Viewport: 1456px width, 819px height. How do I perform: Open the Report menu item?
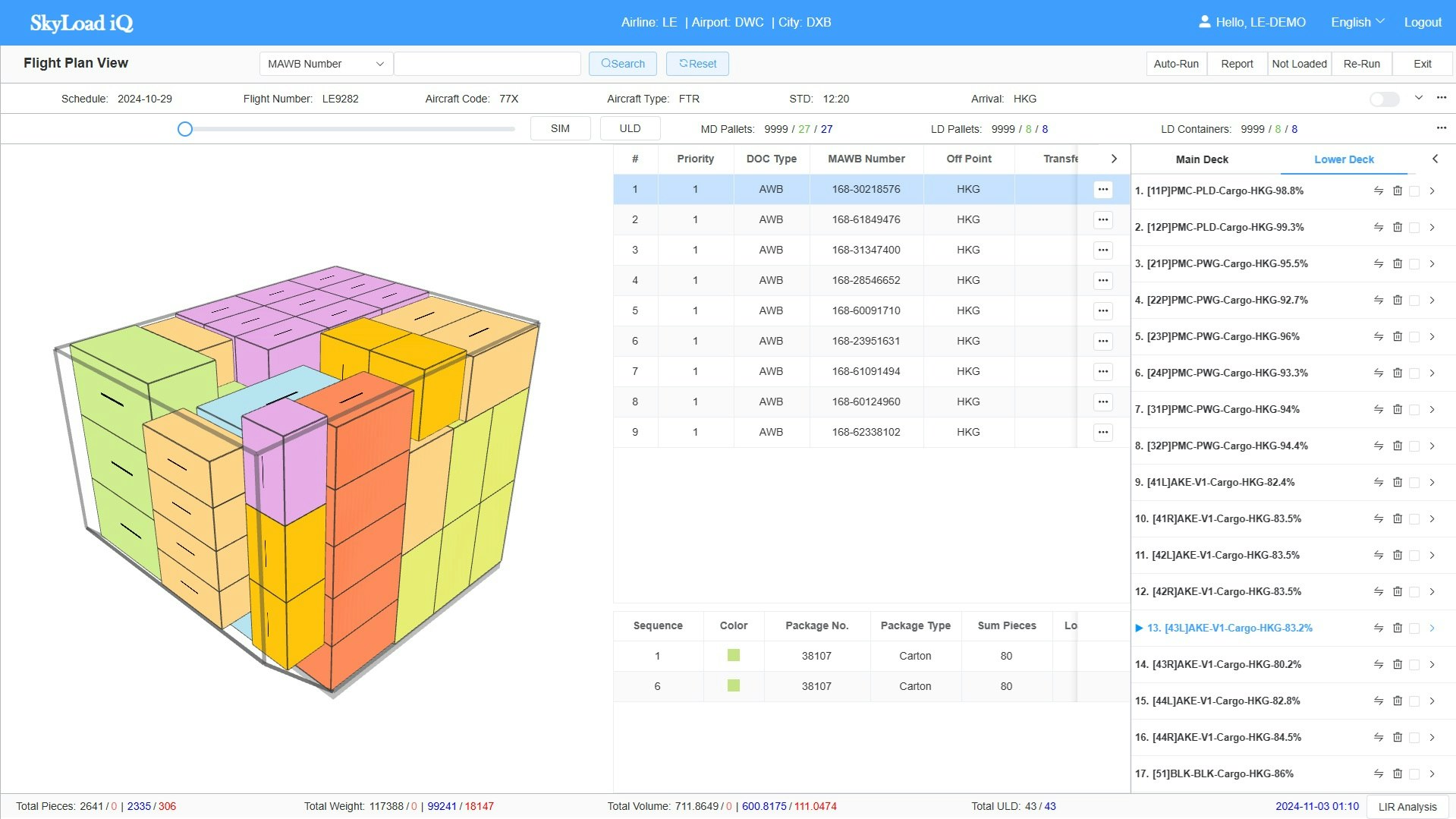[1237, 64]
